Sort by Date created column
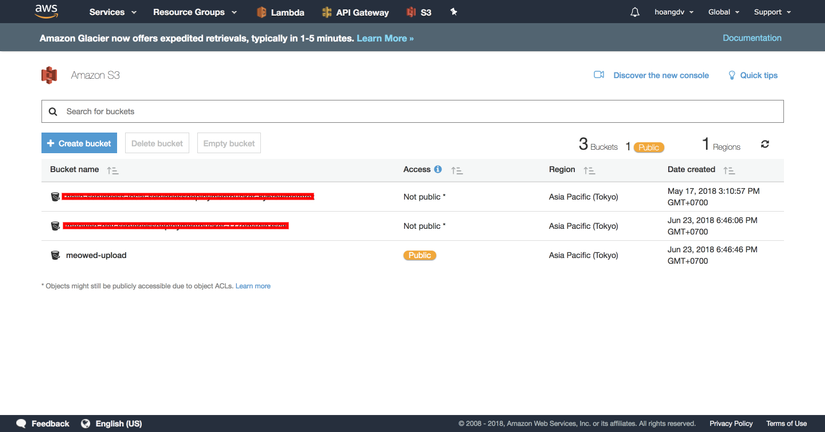 point(729,170)
